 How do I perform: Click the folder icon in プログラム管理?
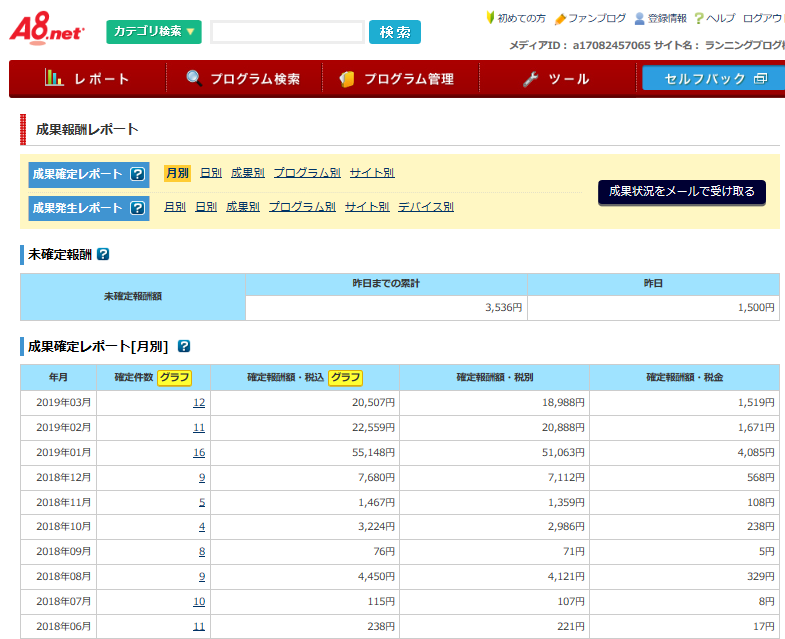[347, 79]
